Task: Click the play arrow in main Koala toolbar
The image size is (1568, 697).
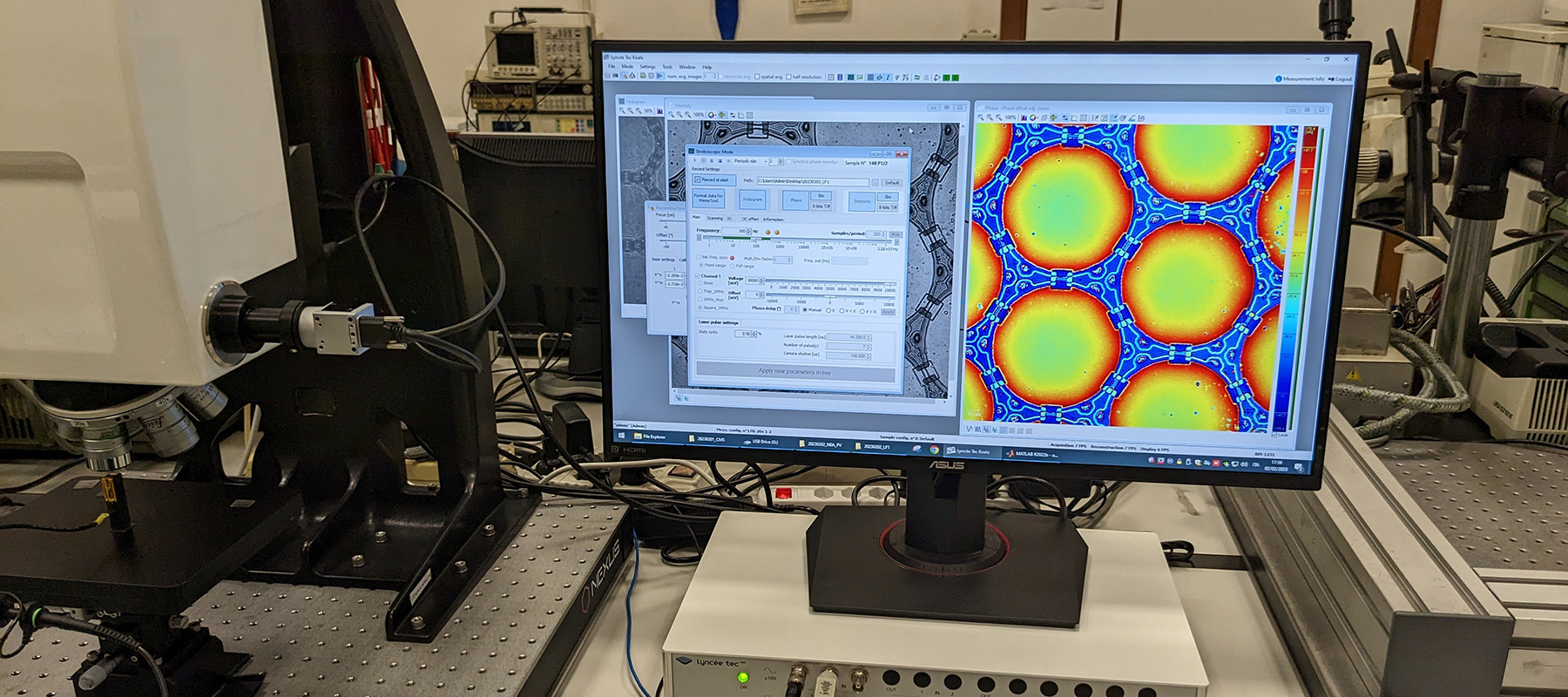Action: (659, 77)
